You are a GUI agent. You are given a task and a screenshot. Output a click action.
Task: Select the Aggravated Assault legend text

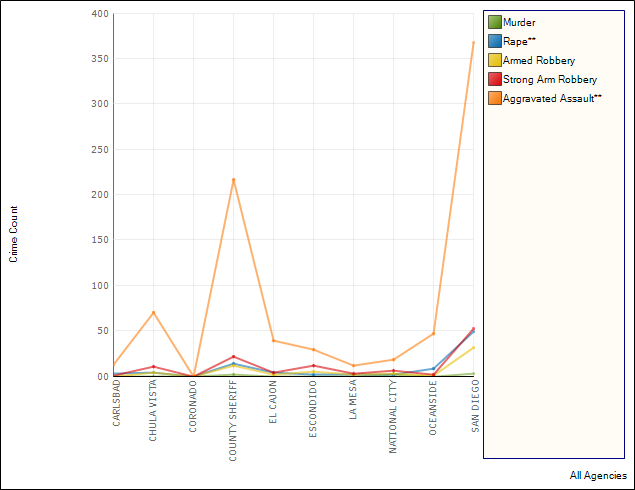pyautogui.click(x=552, y=98)
